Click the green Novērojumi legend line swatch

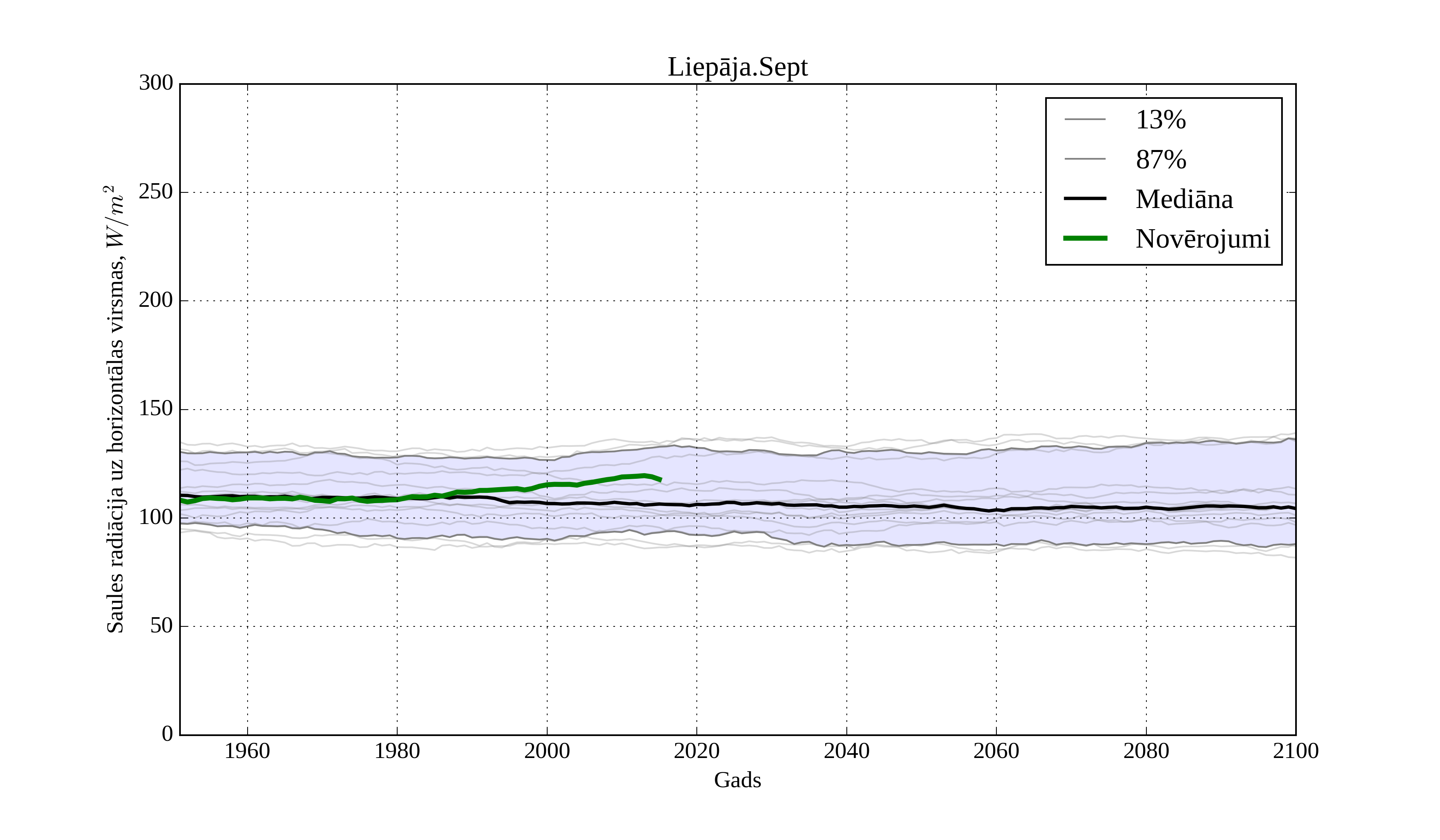click(1084, 238)
